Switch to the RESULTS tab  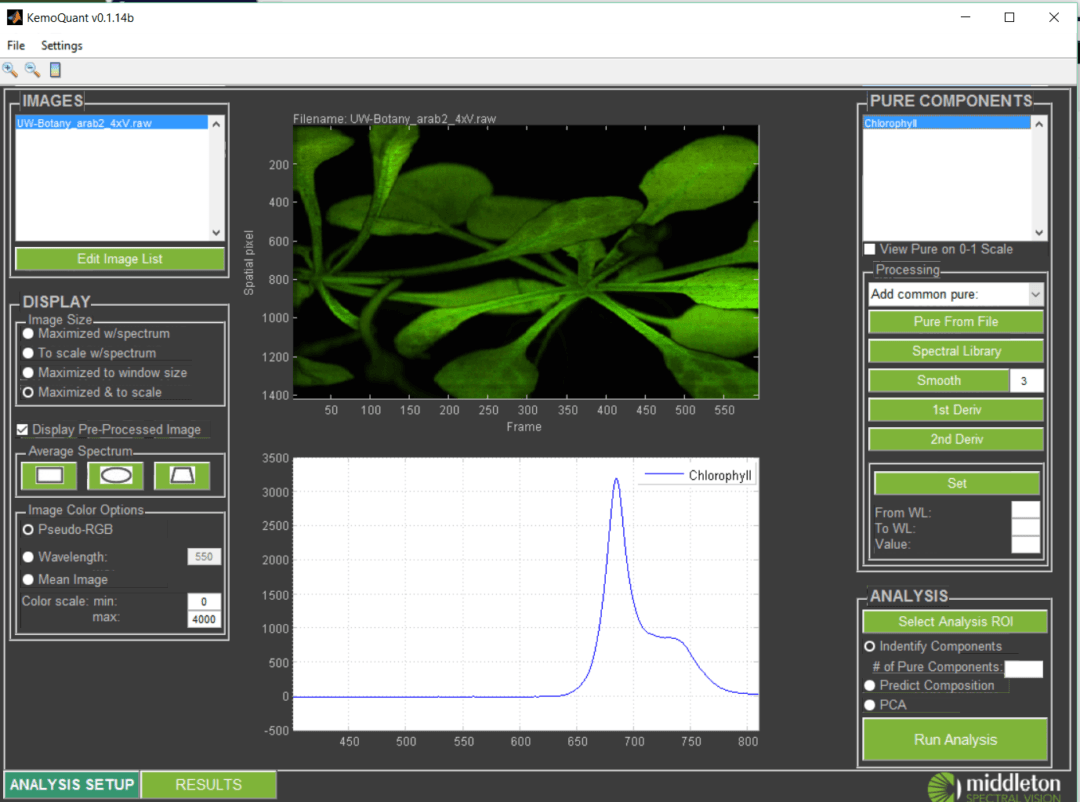tap(208, 785)
